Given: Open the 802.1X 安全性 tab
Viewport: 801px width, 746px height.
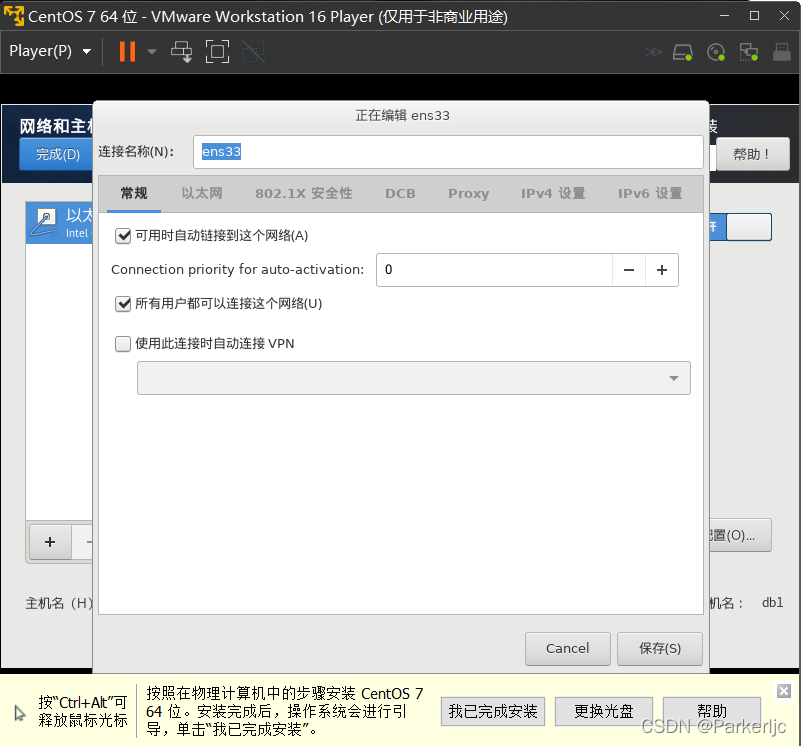Looking at the screenshot, I should (x=303, y=193).
